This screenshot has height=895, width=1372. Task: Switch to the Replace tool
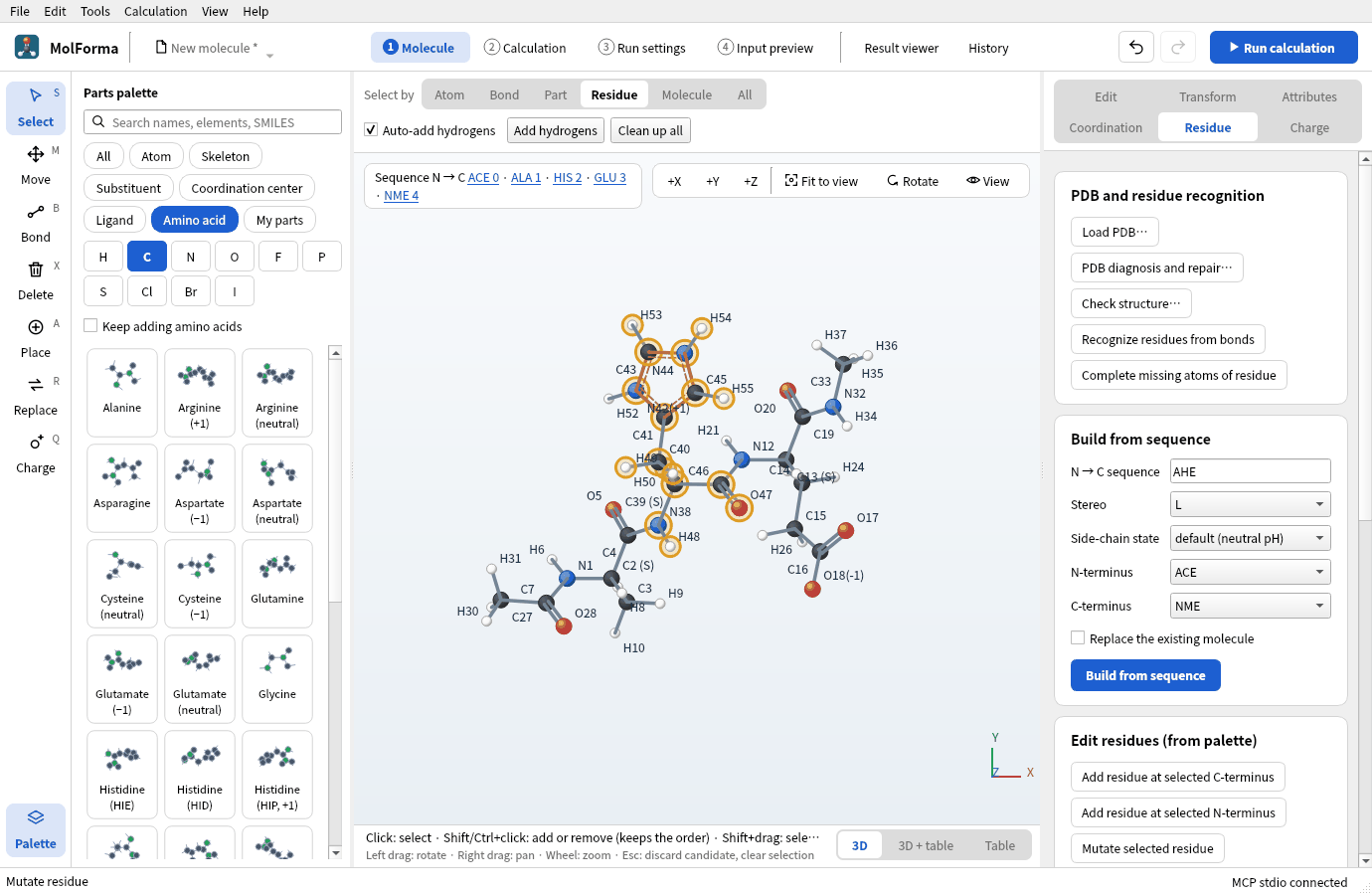tap(36, 396)
